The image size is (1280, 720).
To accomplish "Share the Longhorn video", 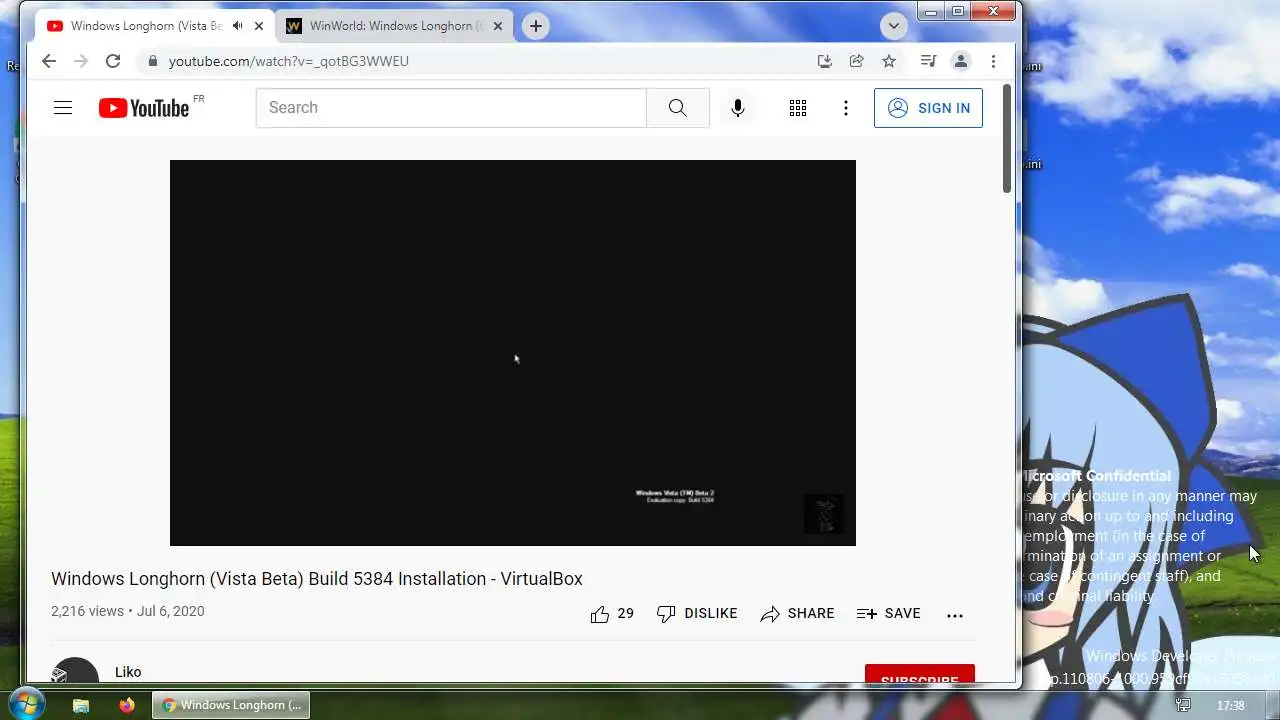I will 797,614.
